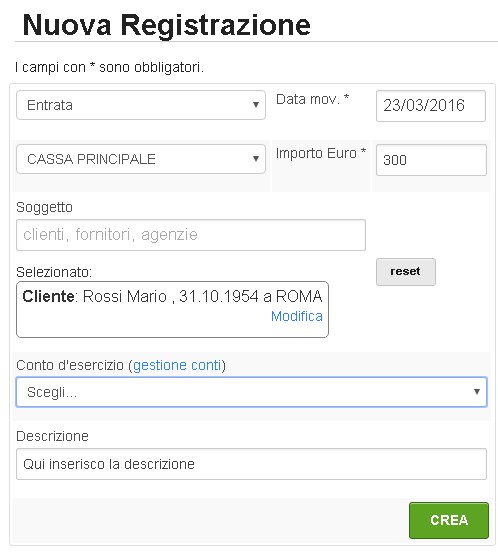Open the Conto d'esercizio Scegli dropdown

[x=251, y=392]
